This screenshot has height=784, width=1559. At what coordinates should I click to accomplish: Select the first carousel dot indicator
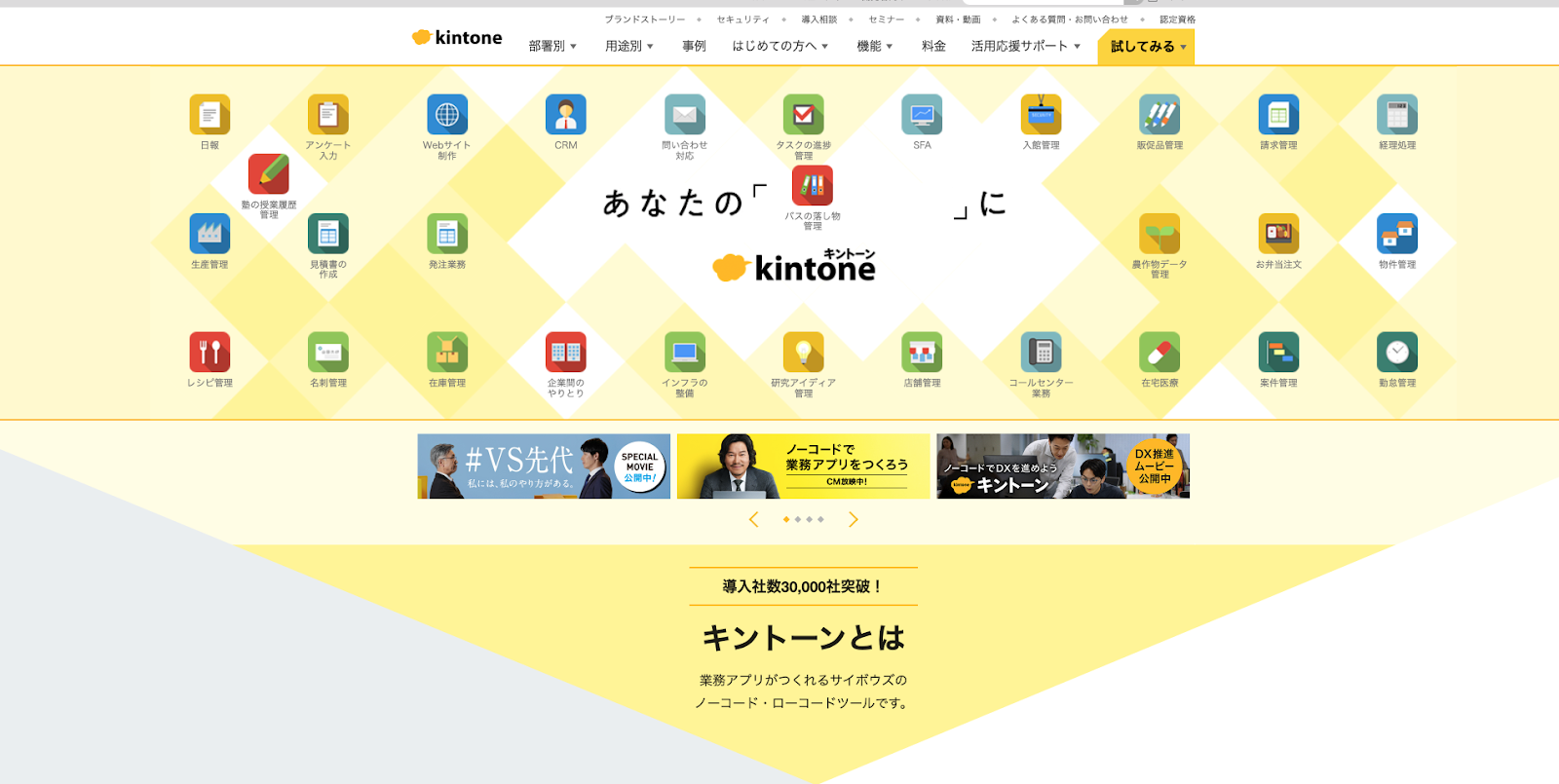tap(786, 520)
